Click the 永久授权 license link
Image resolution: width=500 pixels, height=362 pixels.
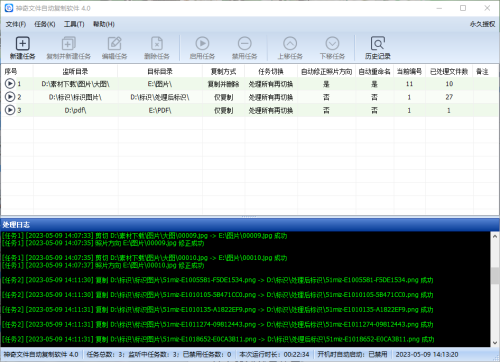click(x=482, y=24)
